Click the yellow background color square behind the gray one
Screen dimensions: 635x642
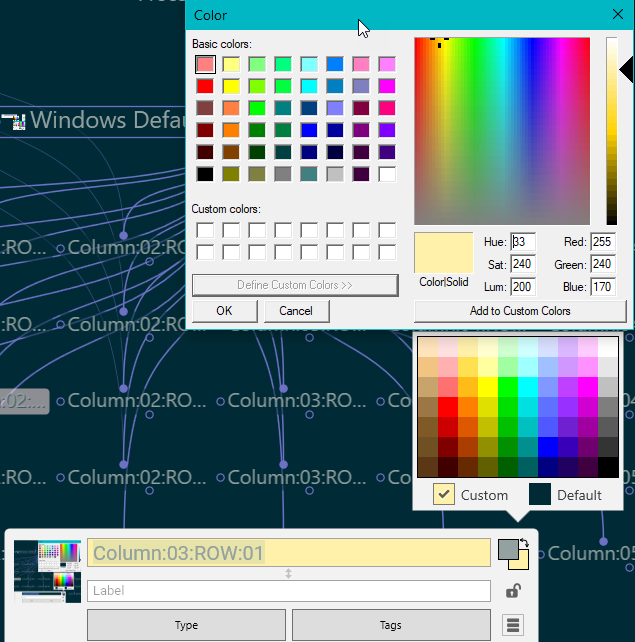pos(523,564)
